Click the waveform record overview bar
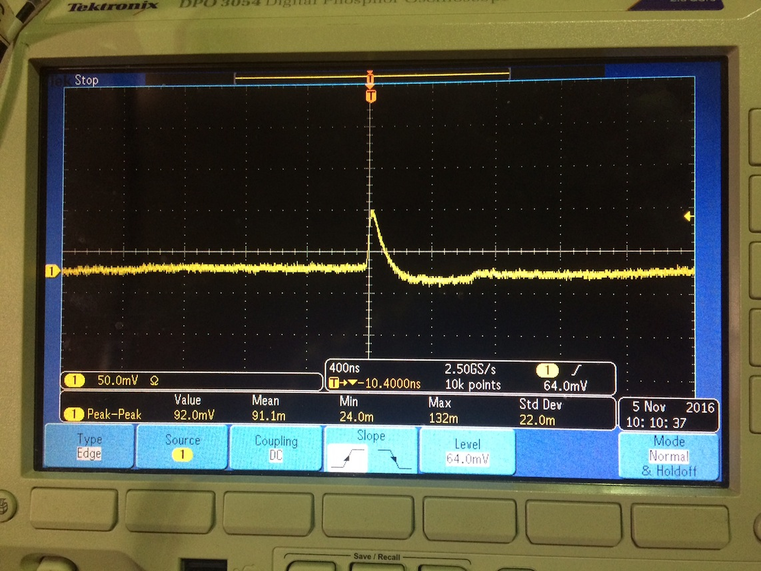The width and height of the screenshot is (761, 571). [372, 75]
